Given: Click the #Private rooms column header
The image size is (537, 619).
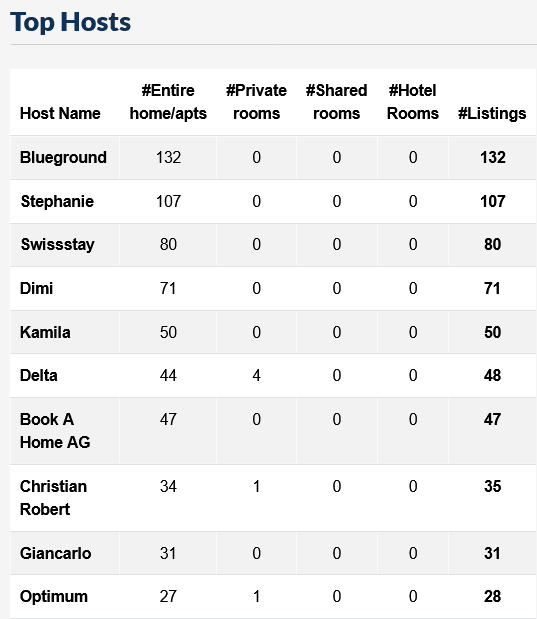Looking at the screenshot, I should pyautogui.click(x=256, y=102).
